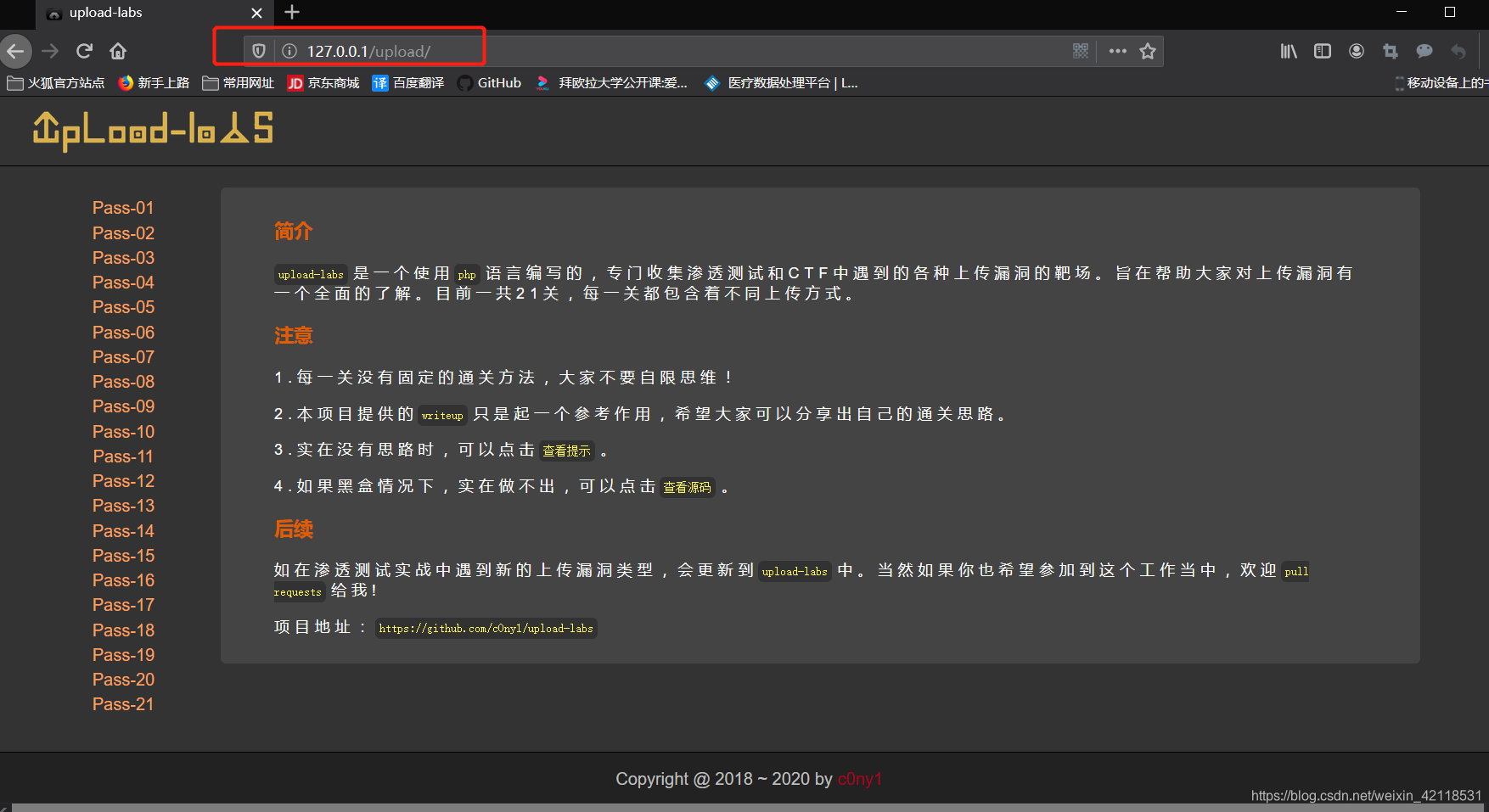The image size is (1489, 812).
Task: Click the 简介 section heading
Action: tap(294, 231)
